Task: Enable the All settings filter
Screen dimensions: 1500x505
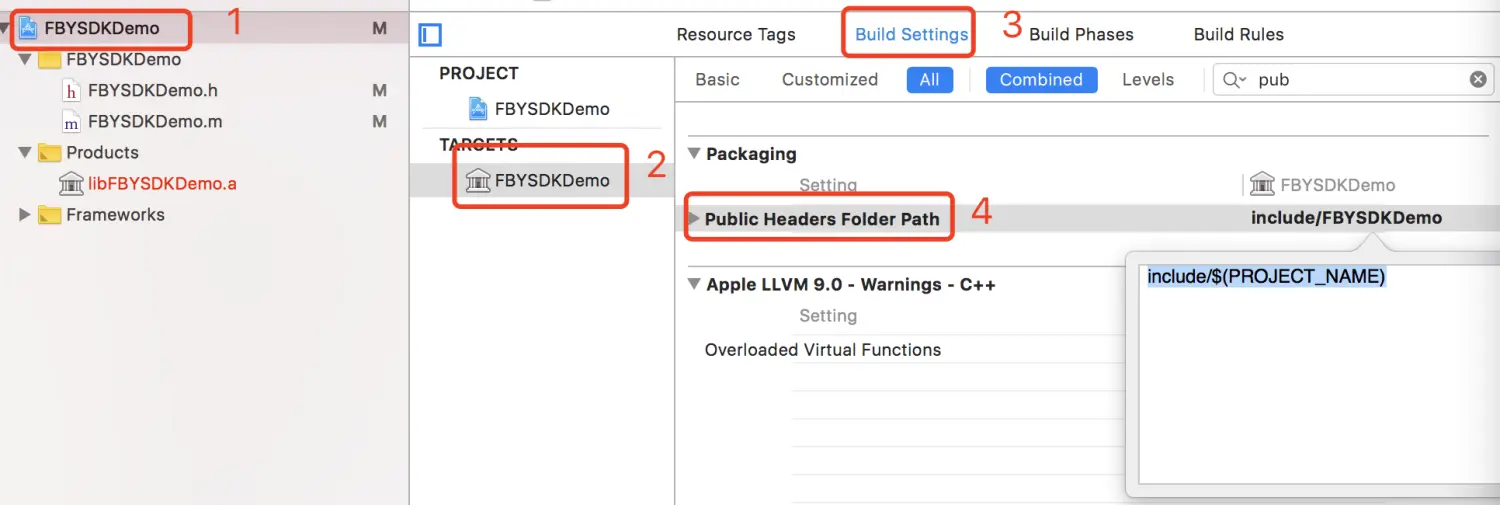Action: (x=930, y=80)
